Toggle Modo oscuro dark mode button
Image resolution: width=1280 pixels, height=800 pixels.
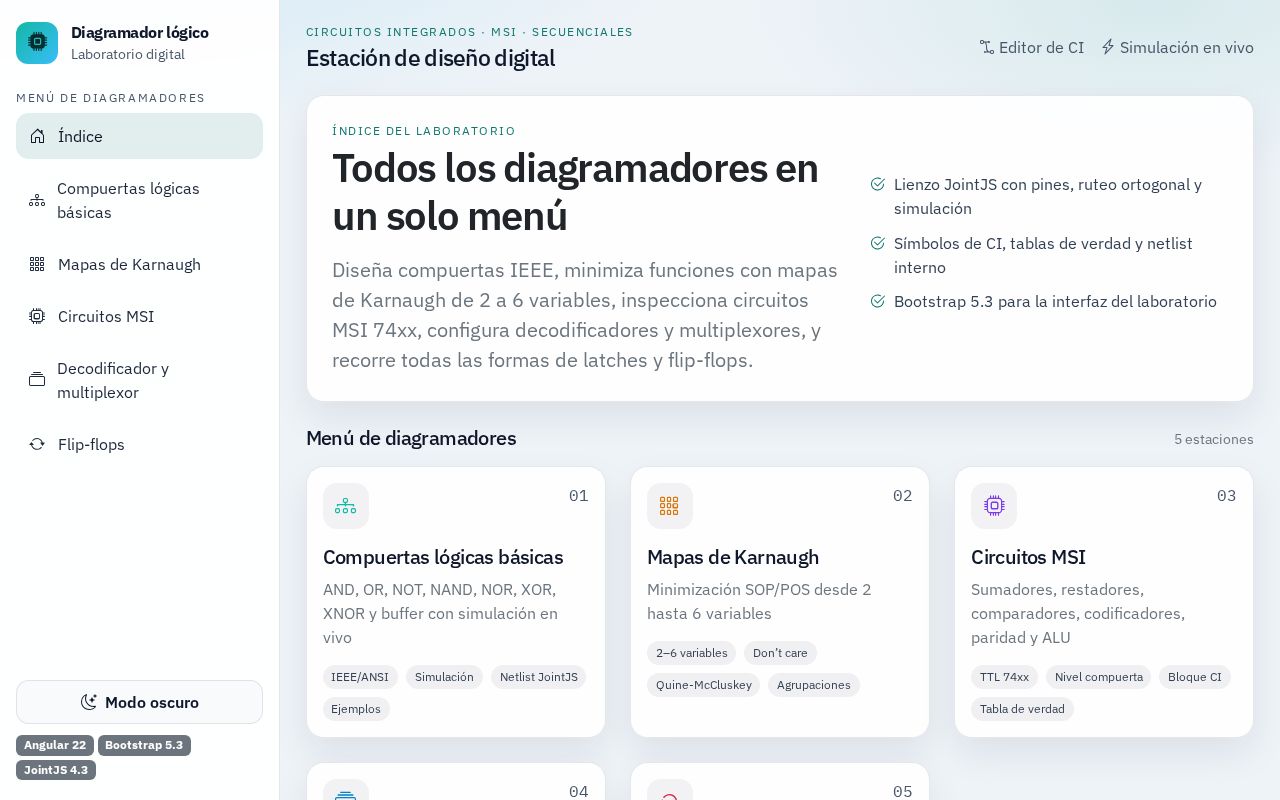[x=139, y=702]
